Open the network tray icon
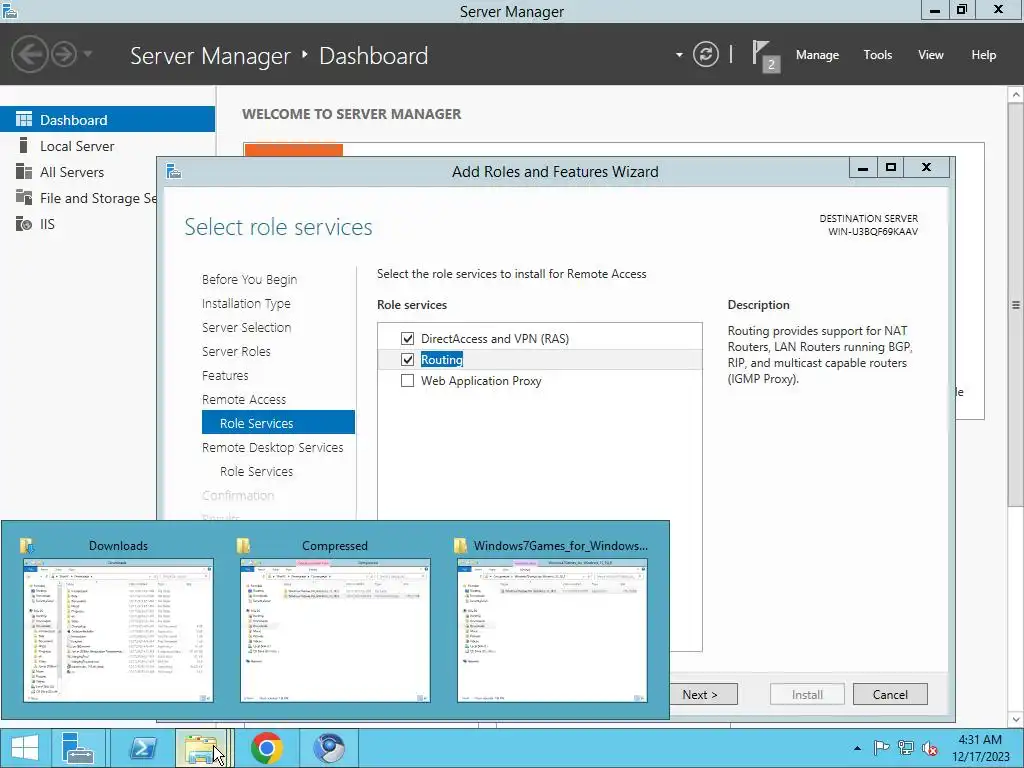 coord(906,748)
